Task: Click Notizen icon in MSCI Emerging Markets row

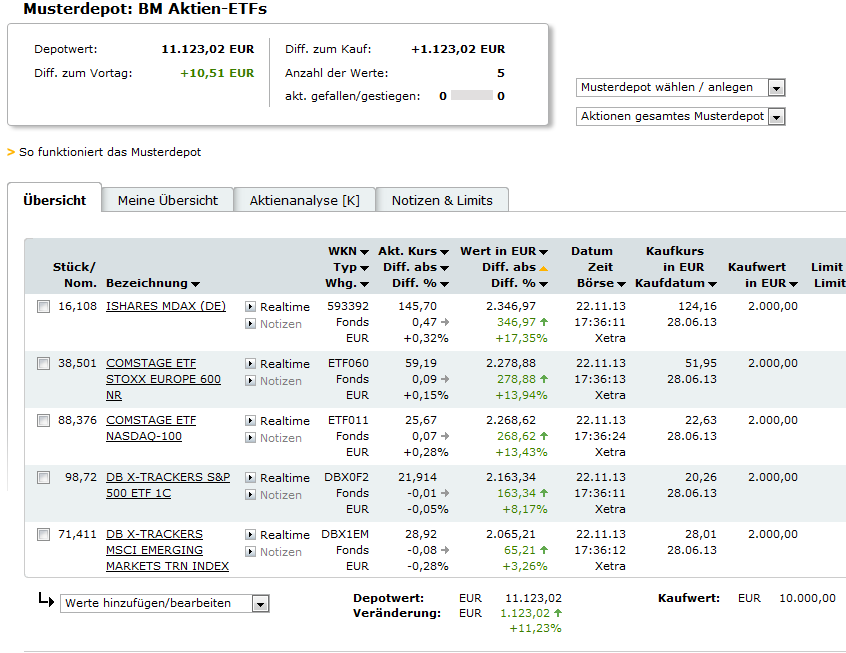Action: click(x=250, y=552)
